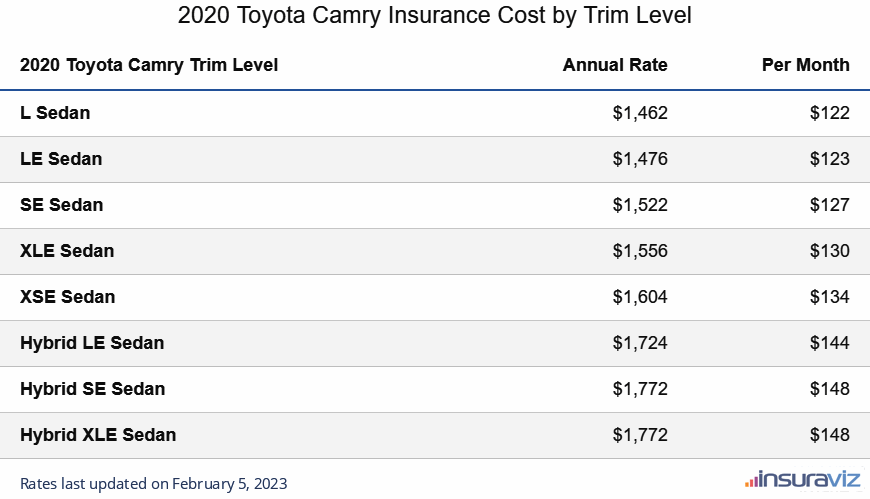Viewport: 870px width, 499px height.
Task: Click the rates last updated note
Action: pos(153,484)
